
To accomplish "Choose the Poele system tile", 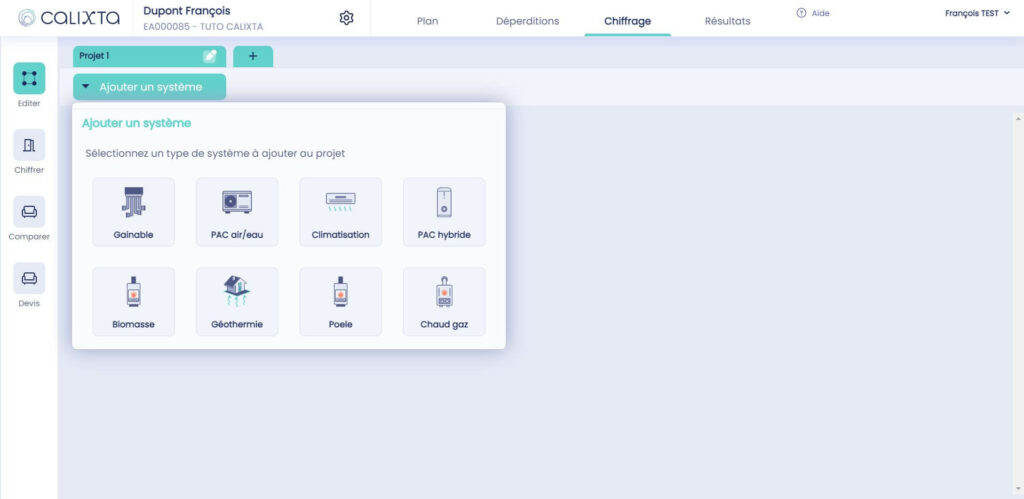I will click(x=340, y=302).
